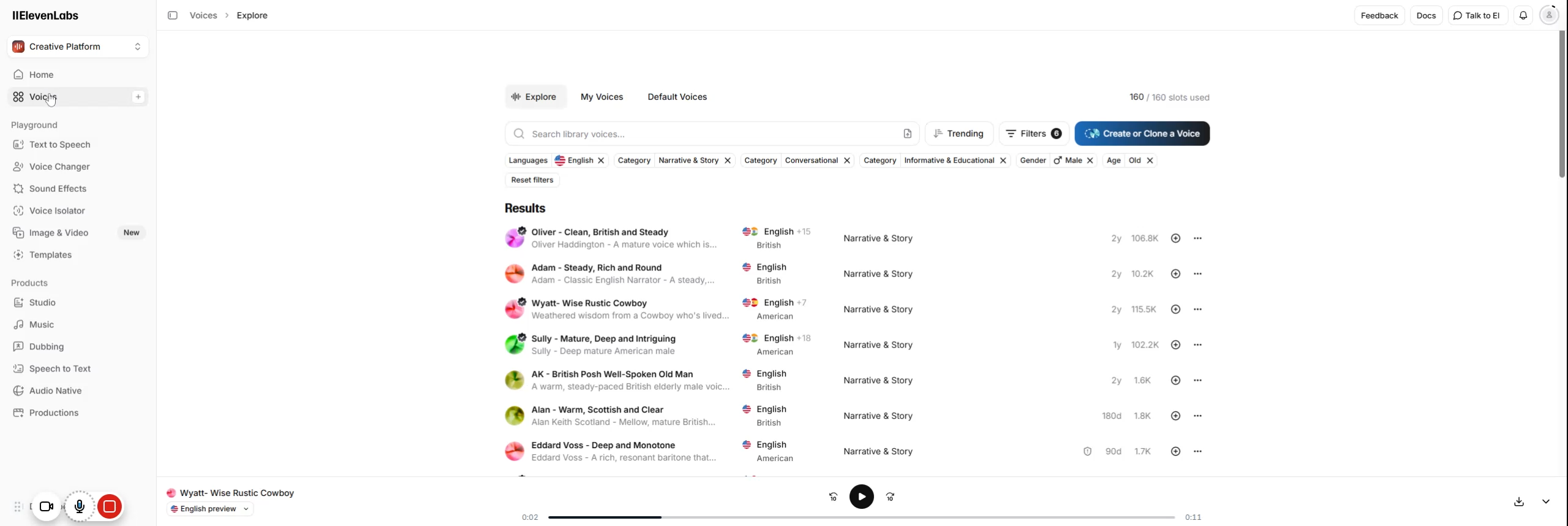Toggle the sidebar collapse icon
This screenshot has height=526, width=1568.
tap(173, 15)
